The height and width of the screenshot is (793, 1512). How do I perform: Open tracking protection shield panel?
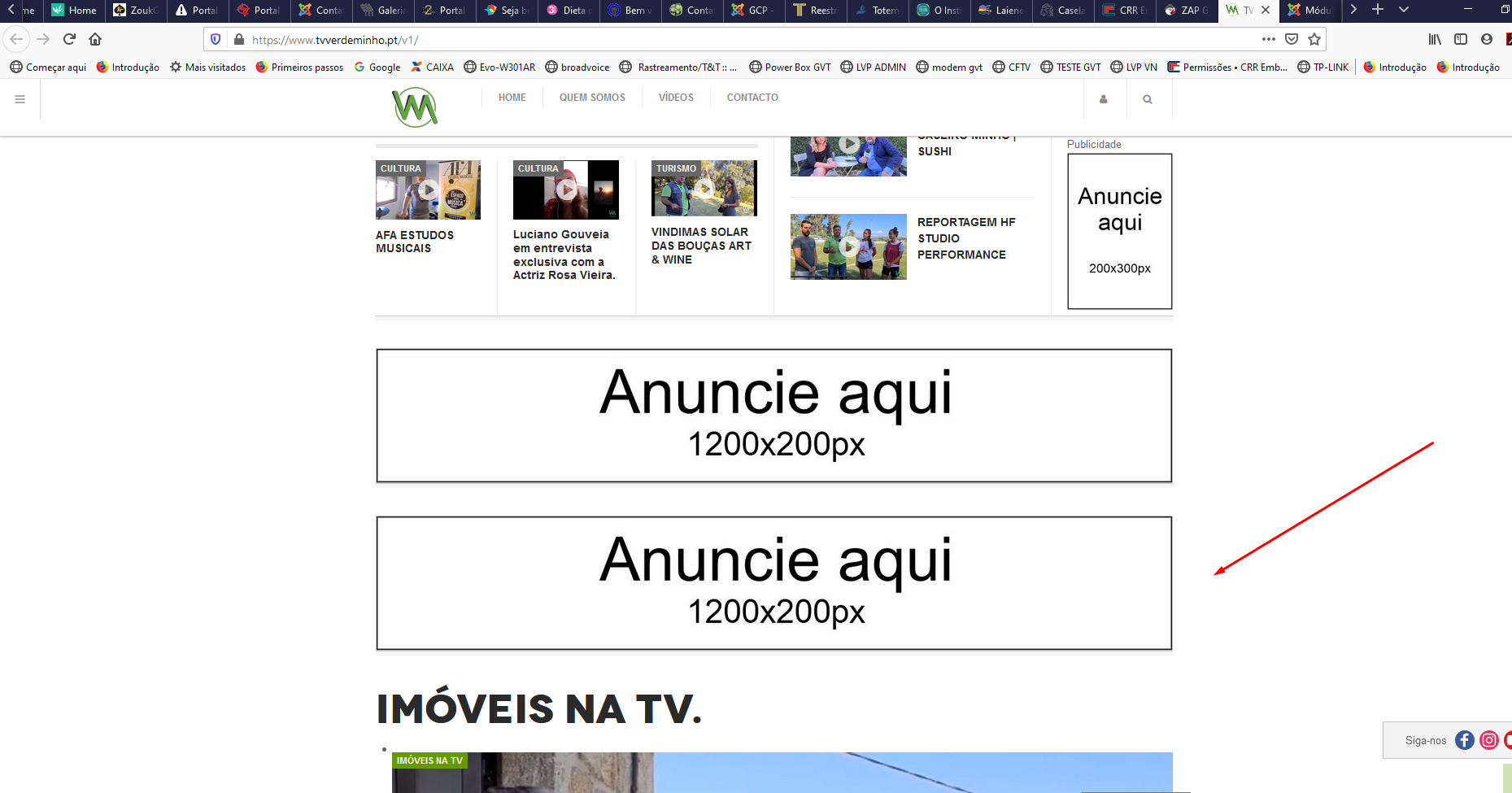pyautogui.click(x=216, y=39)
